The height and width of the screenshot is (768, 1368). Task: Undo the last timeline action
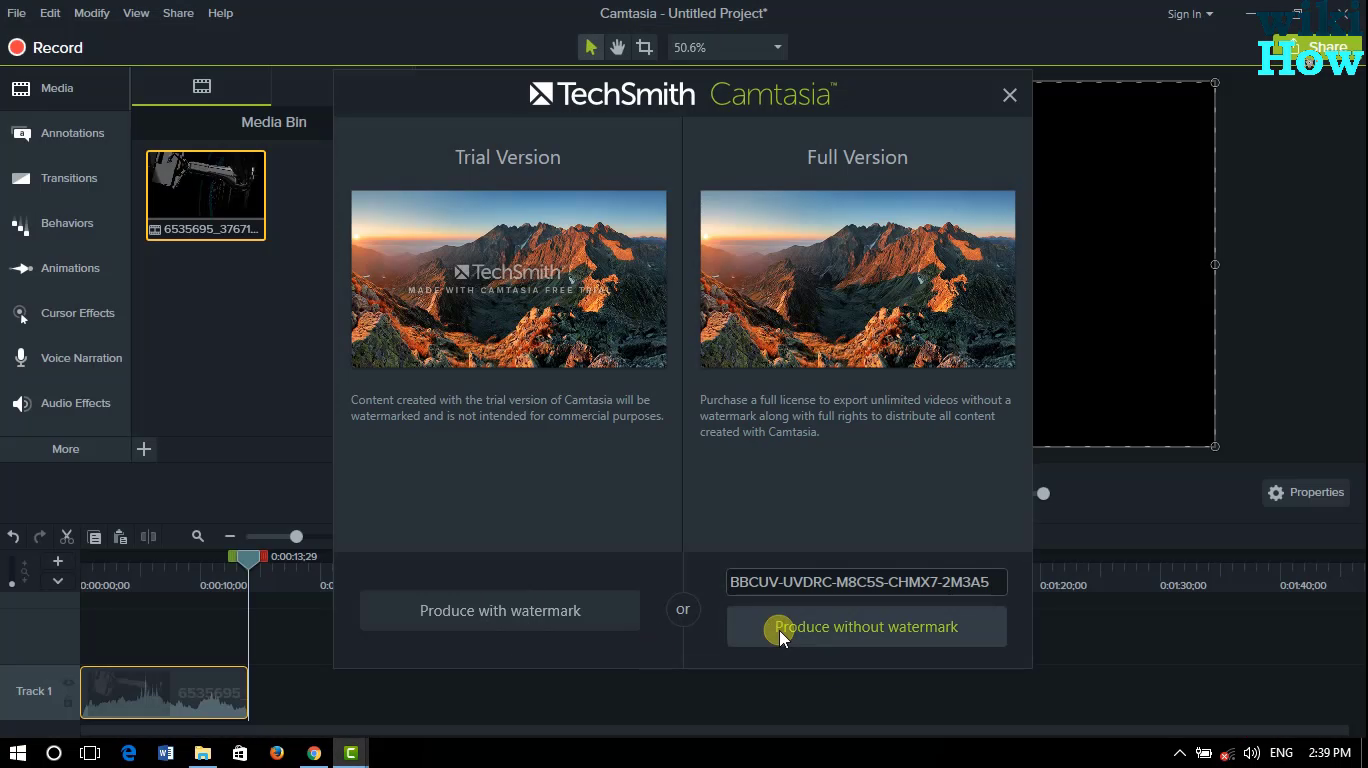point(13,537)
